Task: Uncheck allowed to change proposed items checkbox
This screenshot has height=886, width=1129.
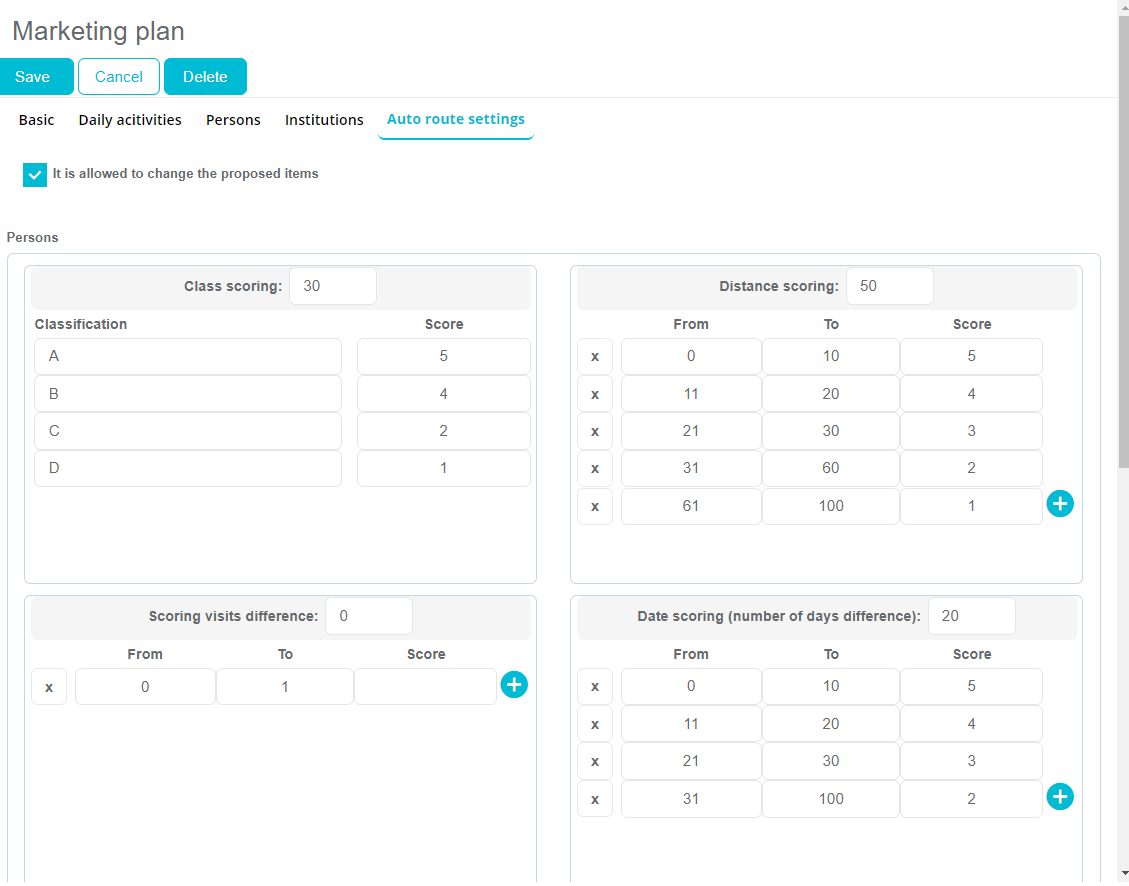Action: click(x=35, y=175)
